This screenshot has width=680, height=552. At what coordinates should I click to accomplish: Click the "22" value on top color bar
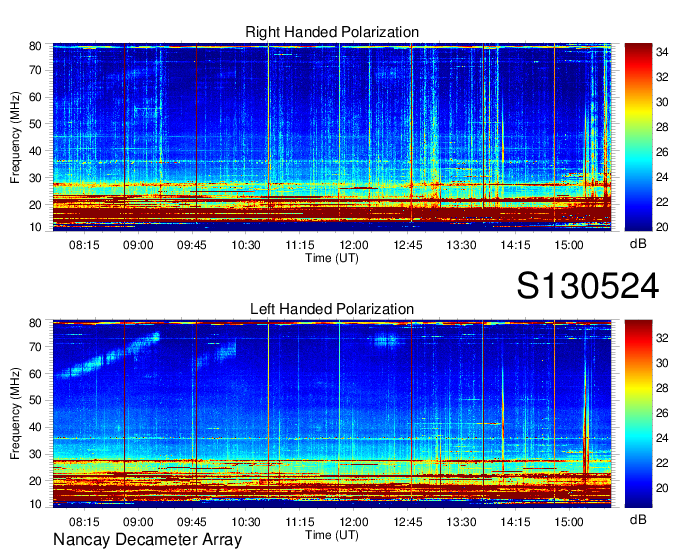(x=662, y=202)
